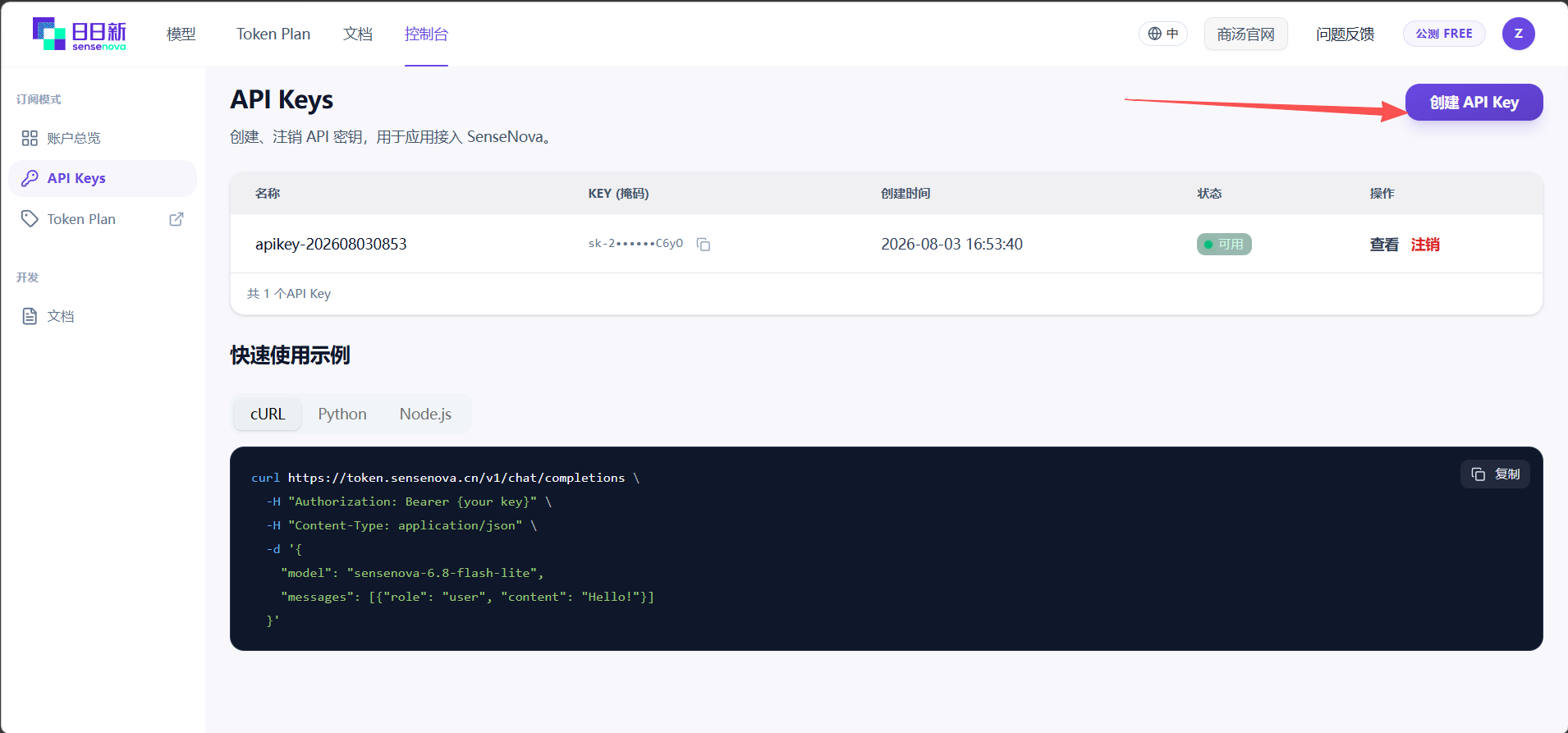This screenshot has height=733, width=1568.
Task: Click the 复制 button on the code block
Action: [x=1494, y=474]
